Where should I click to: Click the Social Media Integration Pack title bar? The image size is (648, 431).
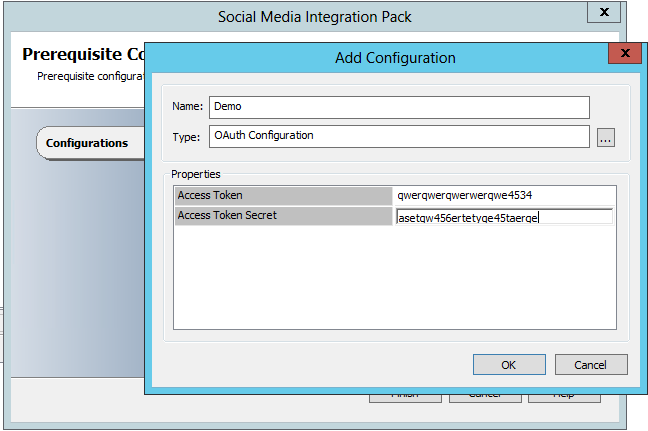(x=315, y=16)
